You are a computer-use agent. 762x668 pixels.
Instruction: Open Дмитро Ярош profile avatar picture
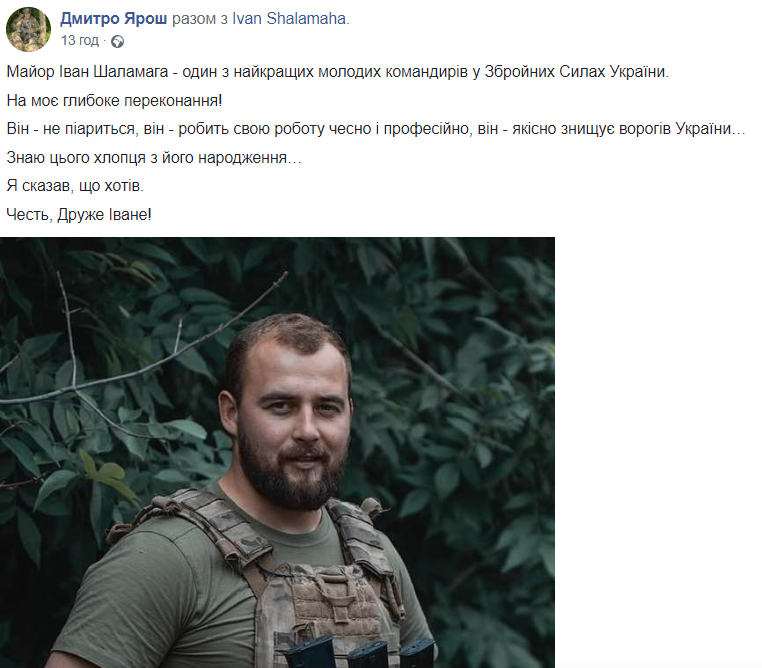(28, 29)
